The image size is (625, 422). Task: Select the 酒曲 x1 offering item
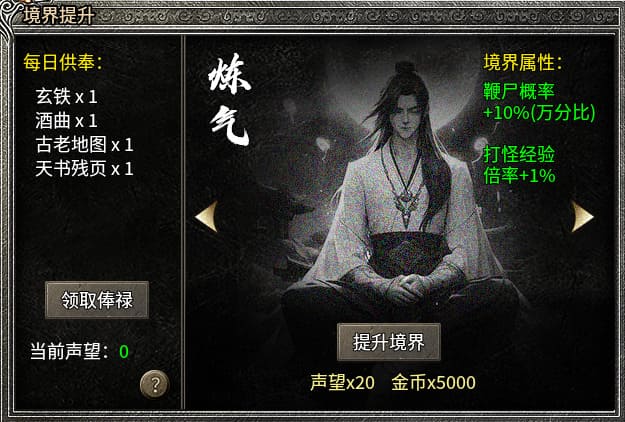click(67, 121)
